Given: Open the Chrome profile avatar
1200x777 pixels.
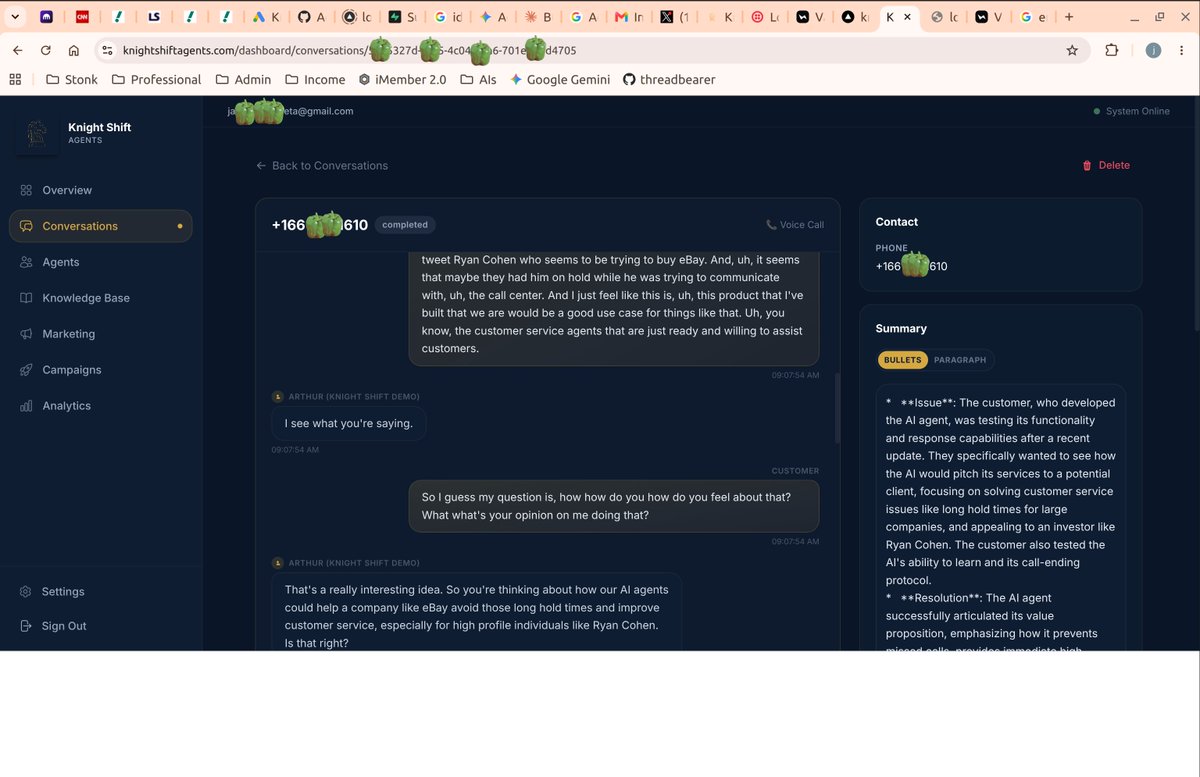Looking at the screenshot, I should [x=1153, y=50].
